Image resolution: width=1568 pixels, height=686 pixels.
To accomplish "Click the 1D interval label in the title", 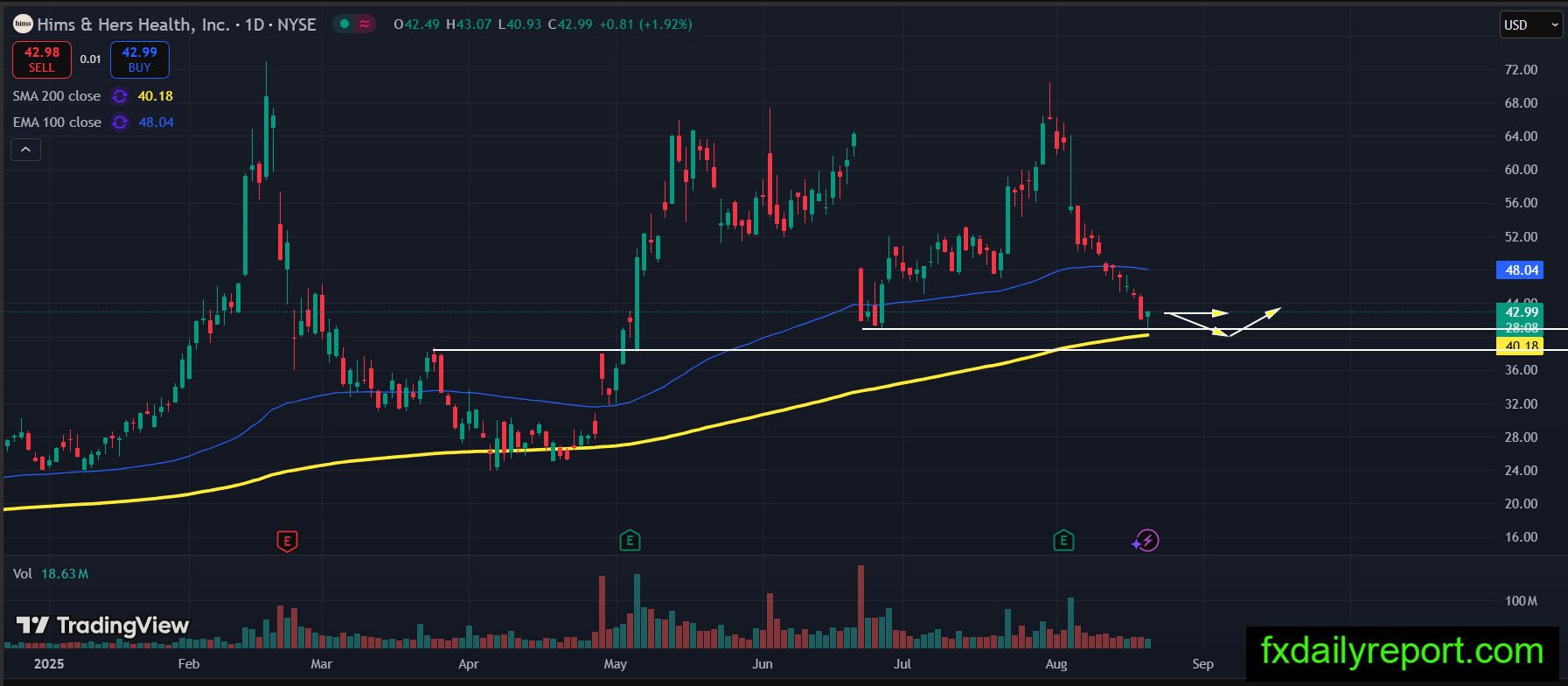I will (x=254, y=24).
